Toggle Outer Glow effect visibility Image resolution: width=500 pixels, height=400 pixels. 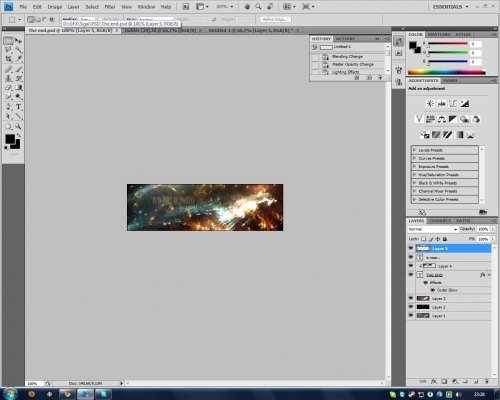[432, 290]
